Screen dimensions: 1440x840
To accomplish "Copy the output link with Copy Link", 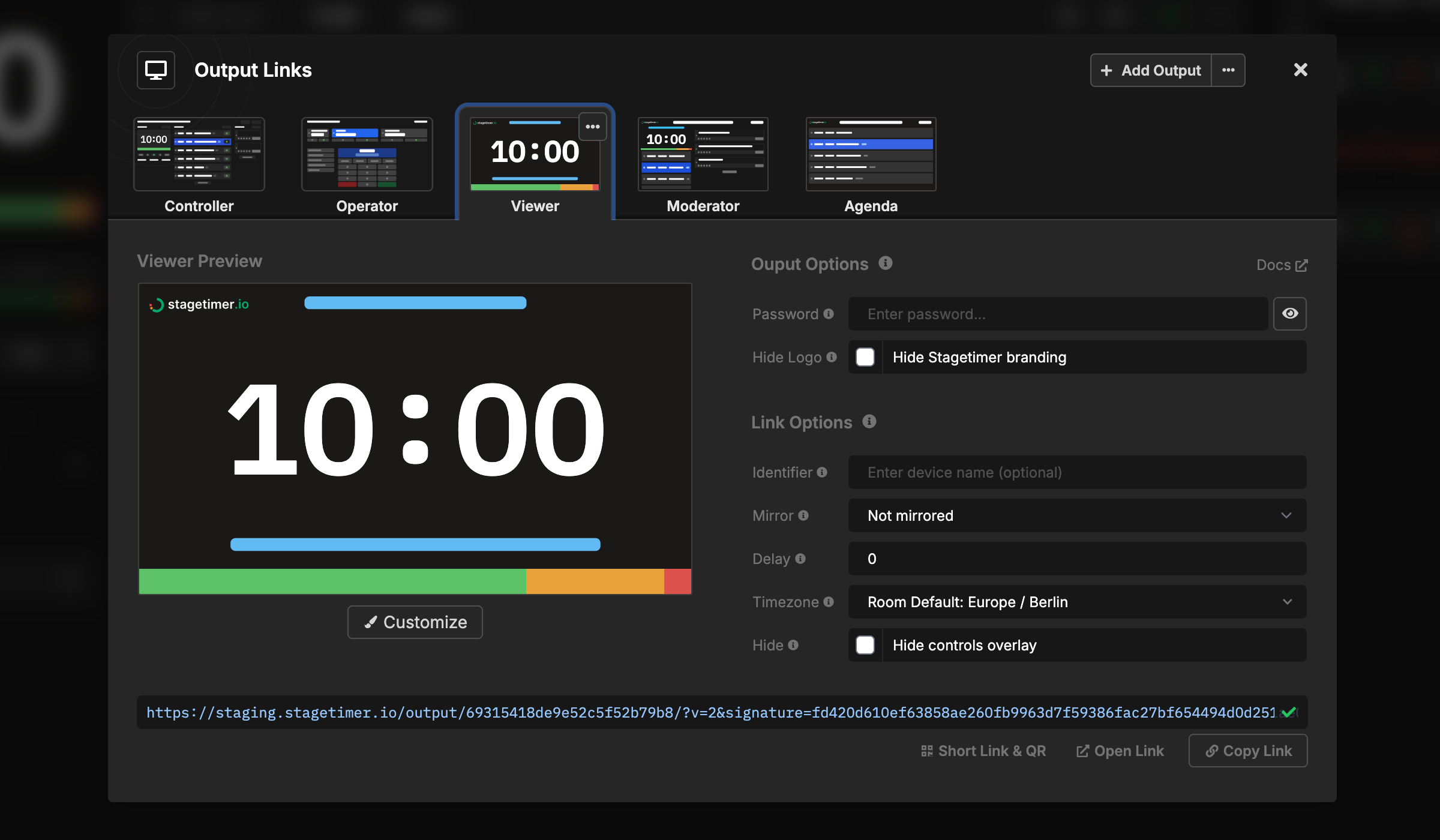I will (1247, 751).
